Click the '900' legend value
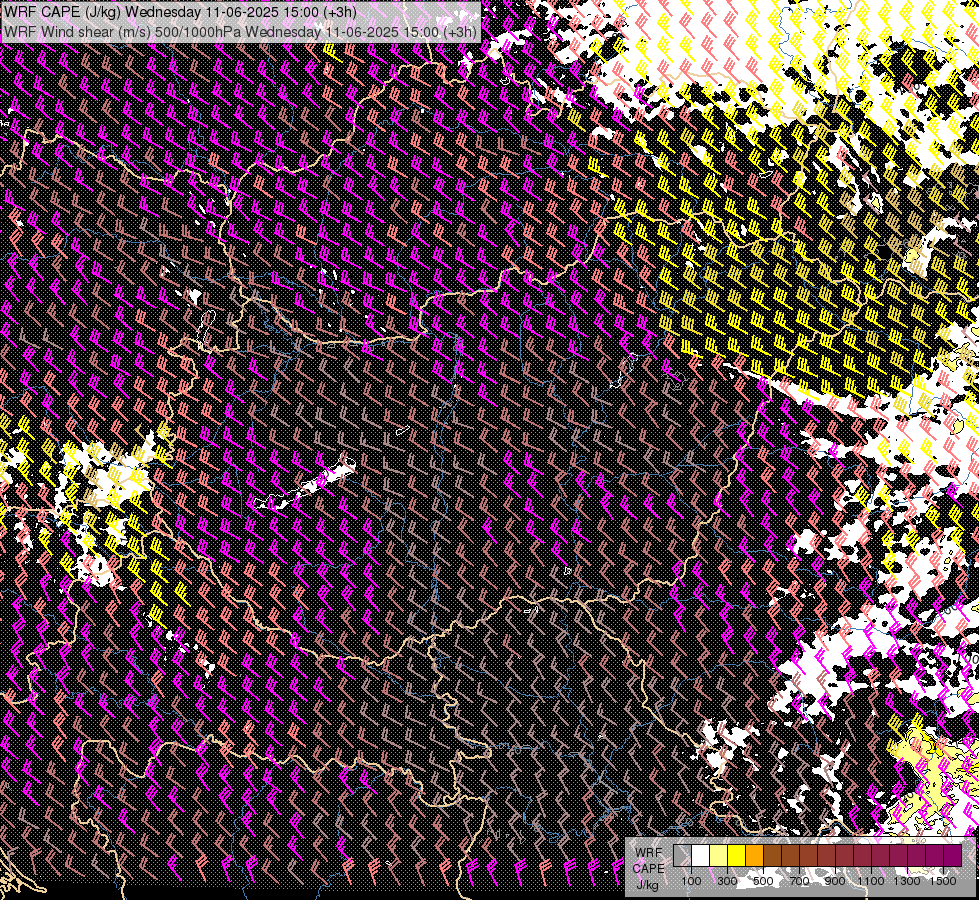This screenshot has width=979, height=900. (x=835, y=881)
